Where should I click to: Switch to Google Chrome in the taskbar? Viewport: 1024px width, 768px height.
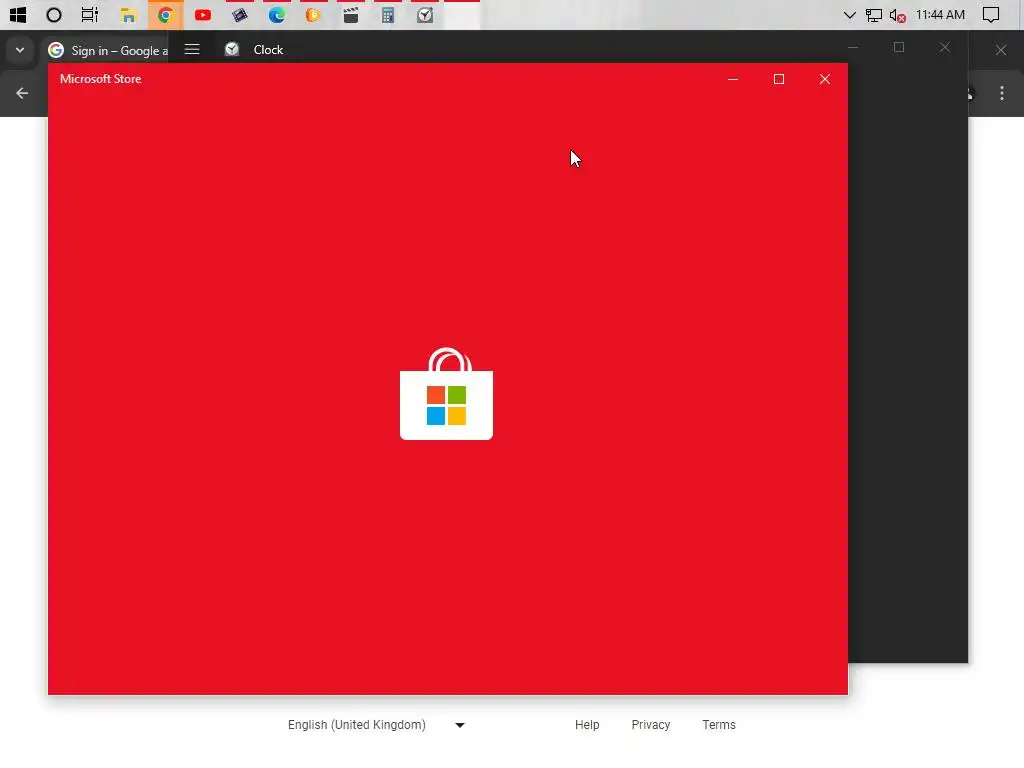(165, 15)
